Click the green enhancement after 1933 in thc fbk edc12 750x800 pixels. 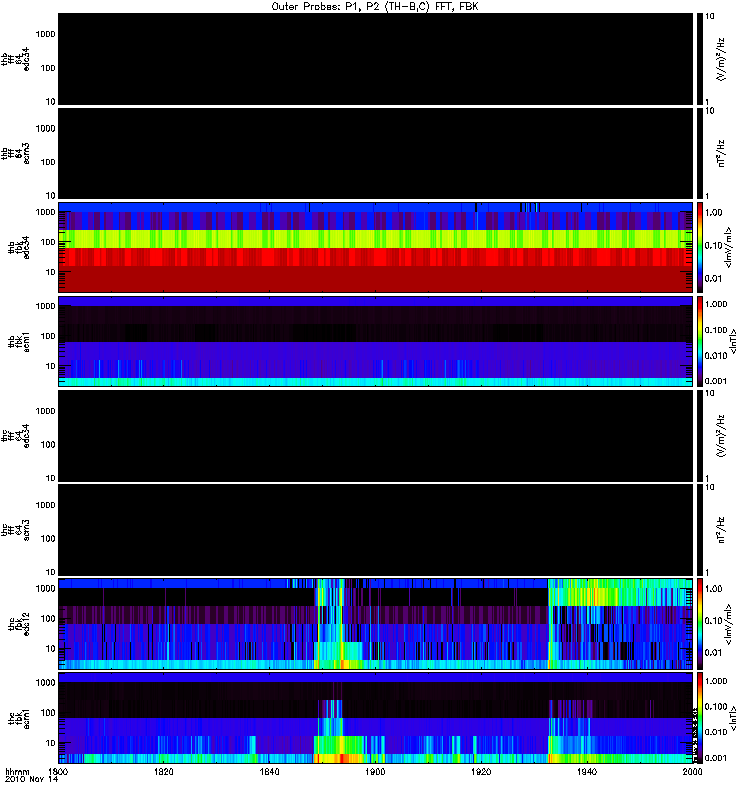620,592
